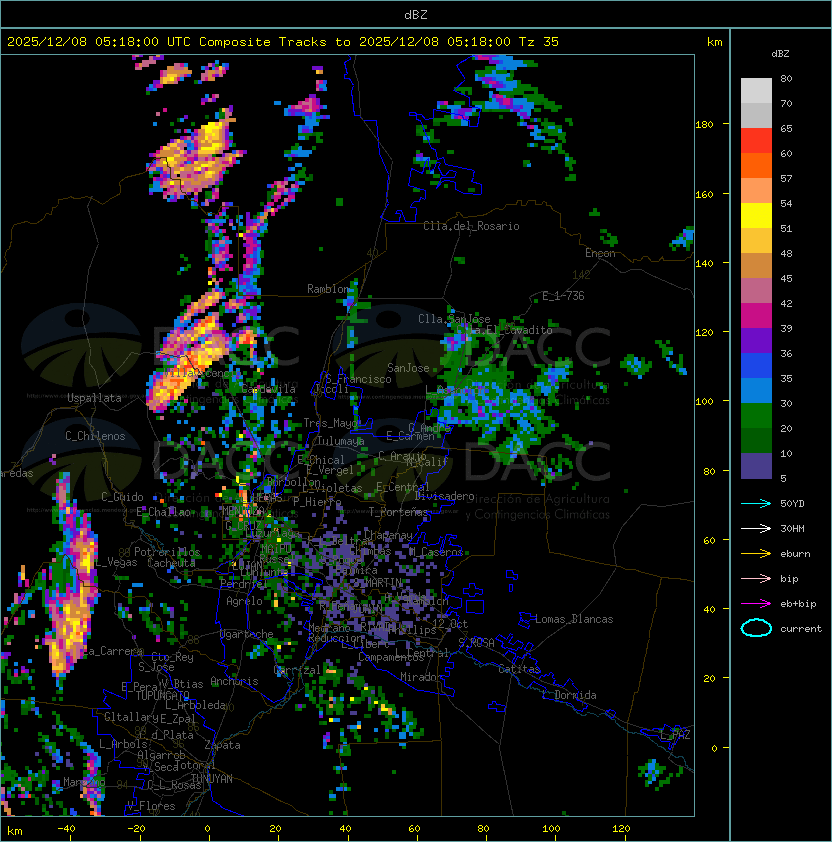The width and height of the screenshot is (832, 842).
Task: Click the '180' tick on the right km axis
Action: tap(704, 125)
